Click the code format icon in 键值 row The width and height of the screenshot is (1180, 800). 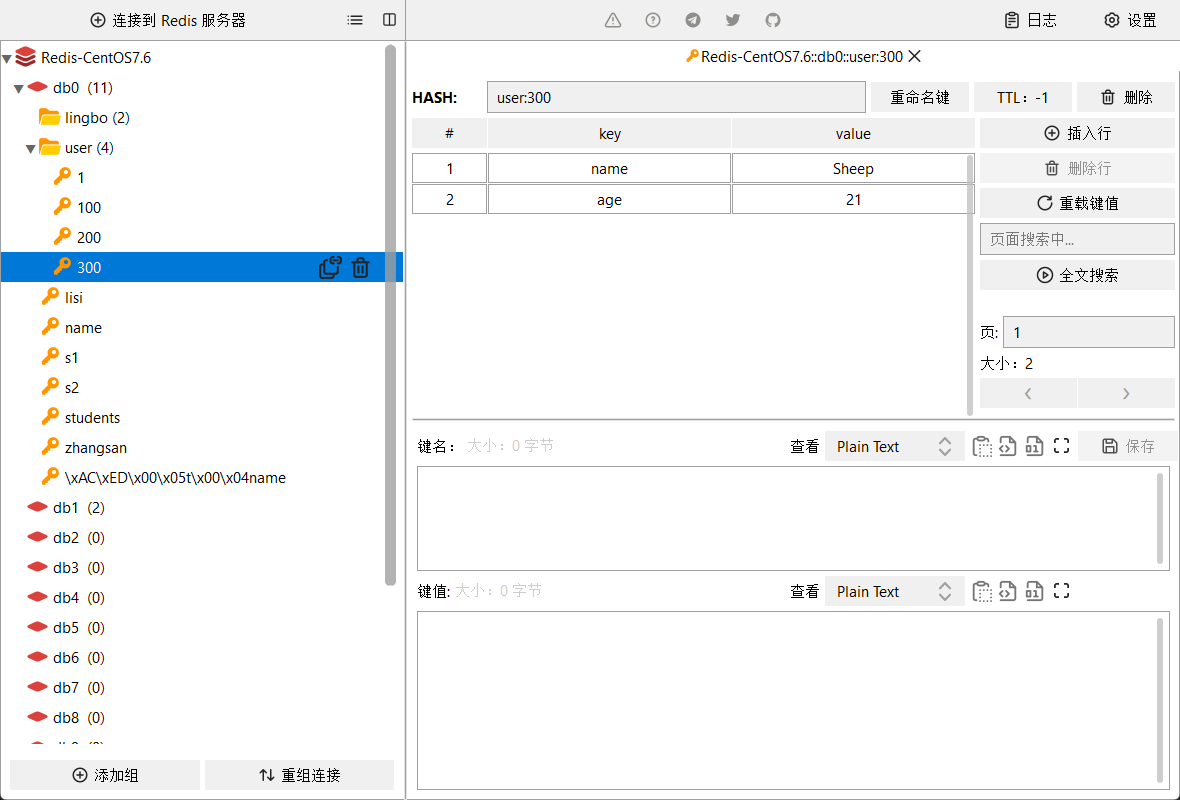click(1008, 592)
